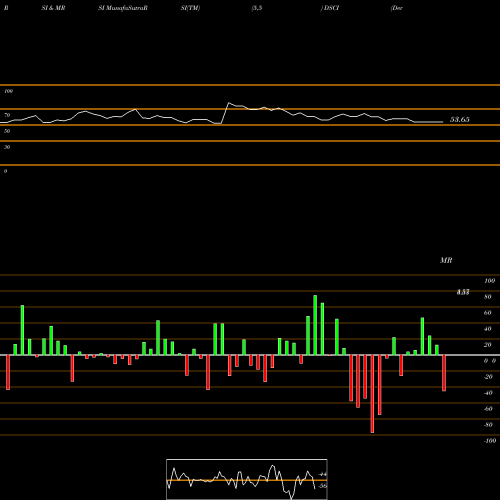500x500 pixels.
Task: Click the RSI axis label 50
Action: click(x=7, y=131)
